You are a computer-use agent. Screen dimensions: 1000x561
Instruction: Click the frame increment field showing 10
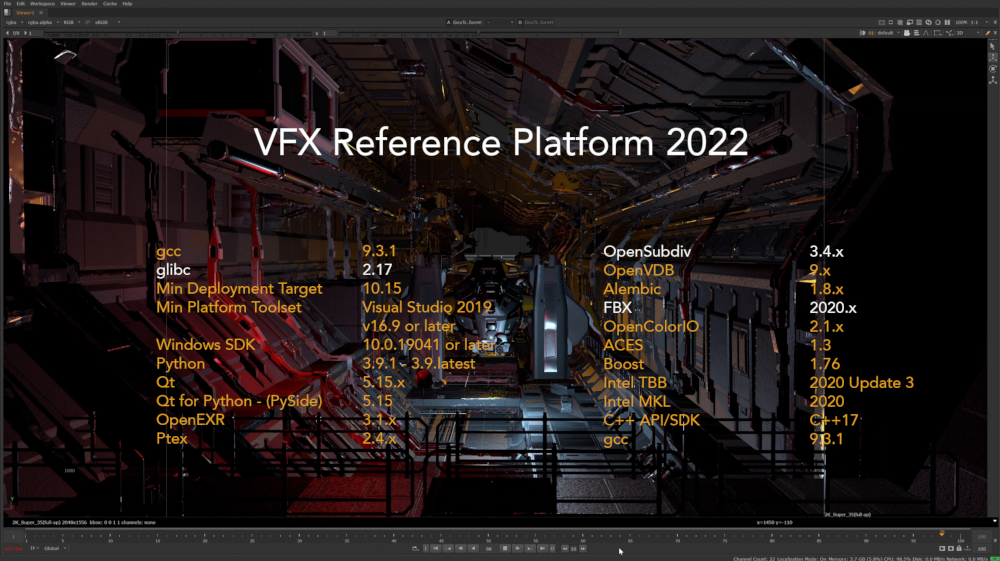[573, 549]
